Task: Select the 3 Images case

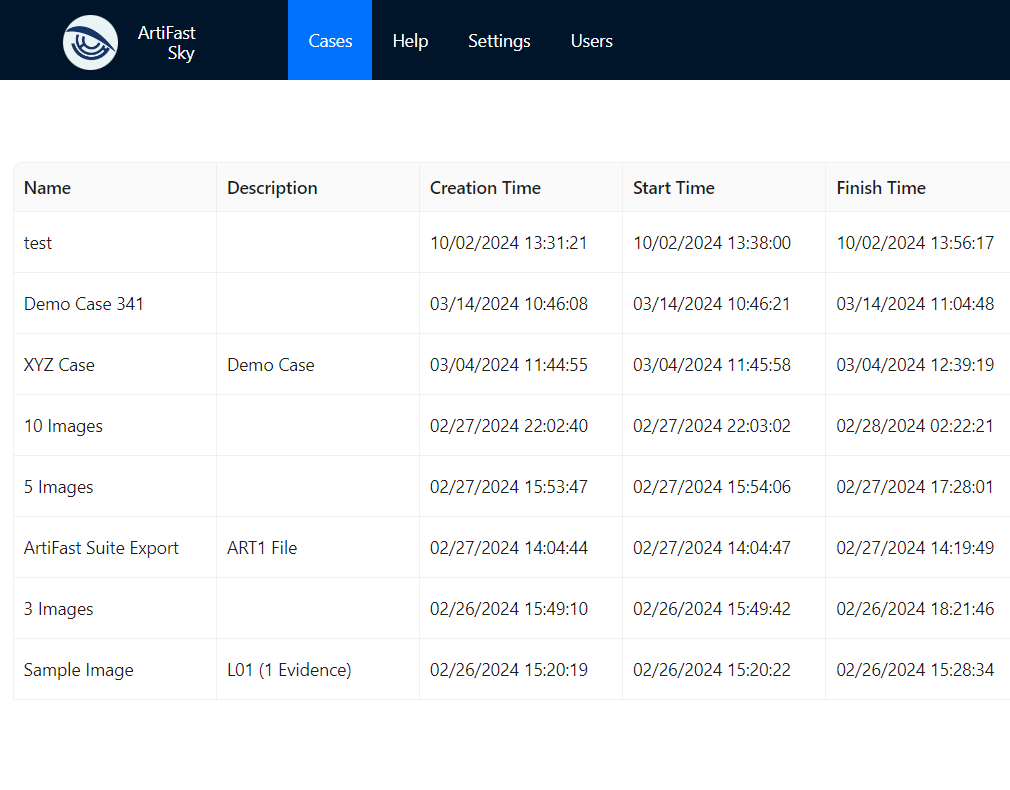Action: [58, 609]
